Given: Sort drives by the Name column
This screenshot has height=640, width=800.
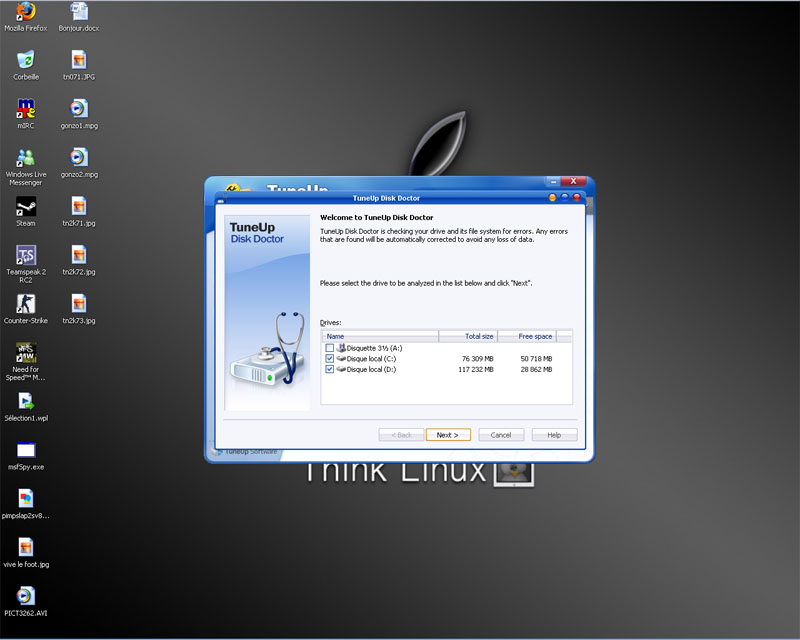Looking at the screenshot, I should [x=380, y=336].
